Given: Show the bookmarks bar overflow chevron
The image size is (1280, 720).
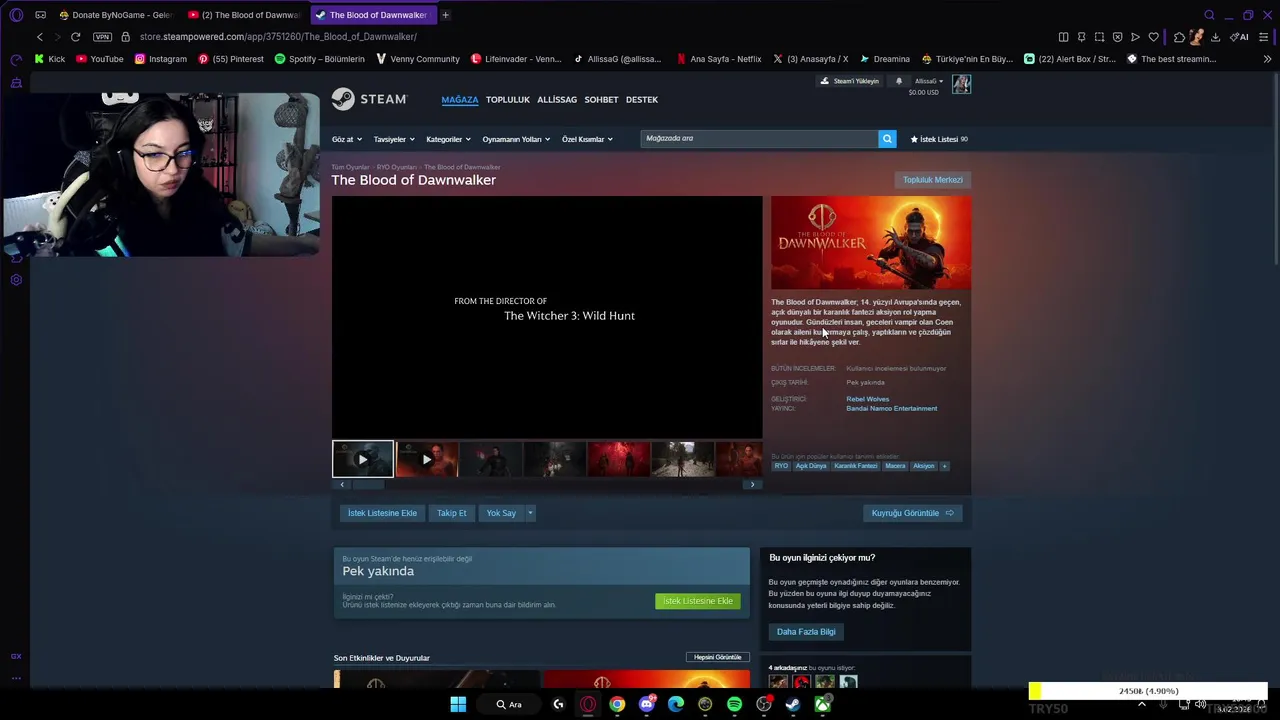Looking at the screenshot, I should [x=1267, y=59].
